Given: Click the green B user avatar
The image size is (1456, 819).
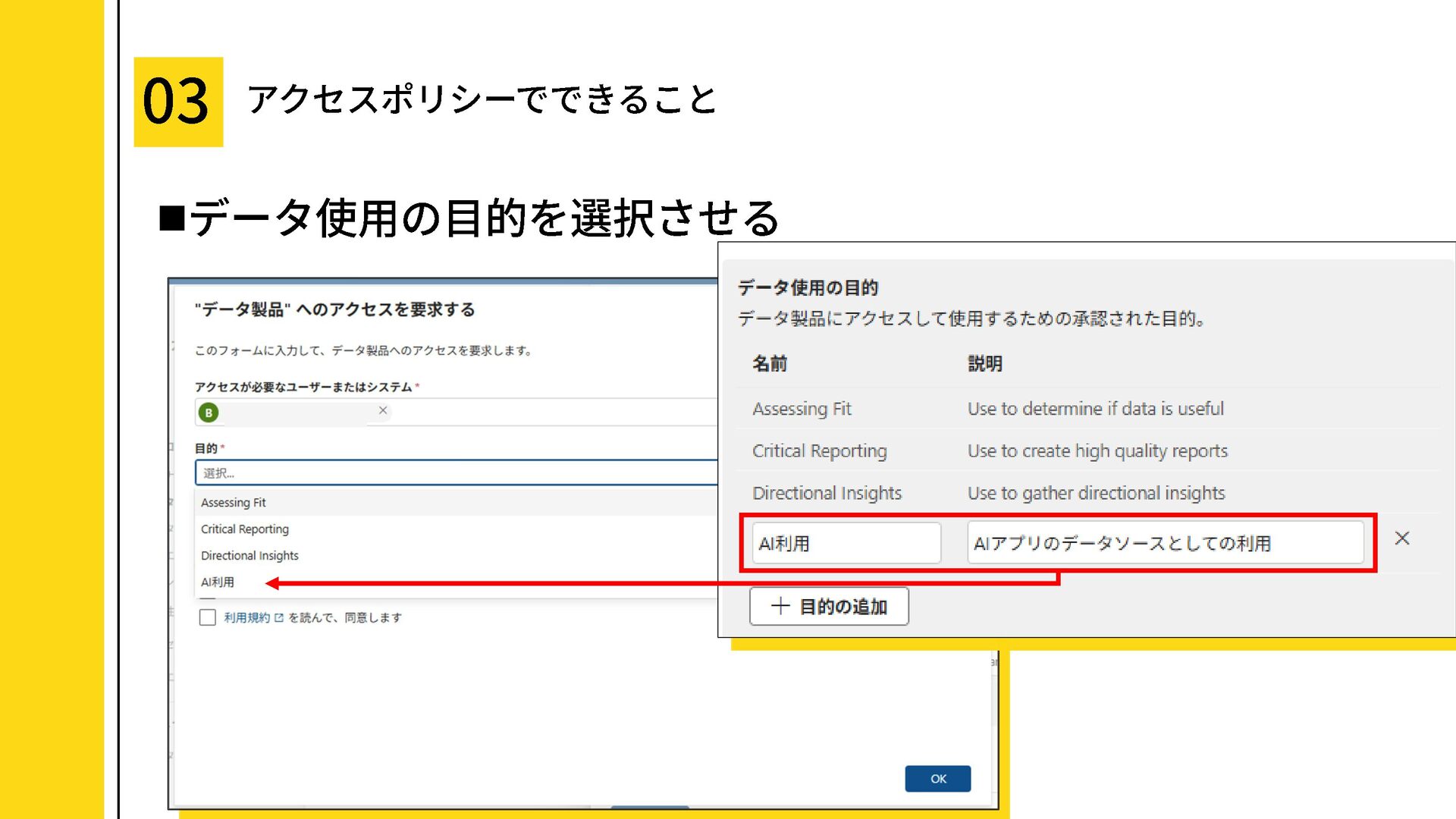Looking at the screenshot, I should click(209, 413).
